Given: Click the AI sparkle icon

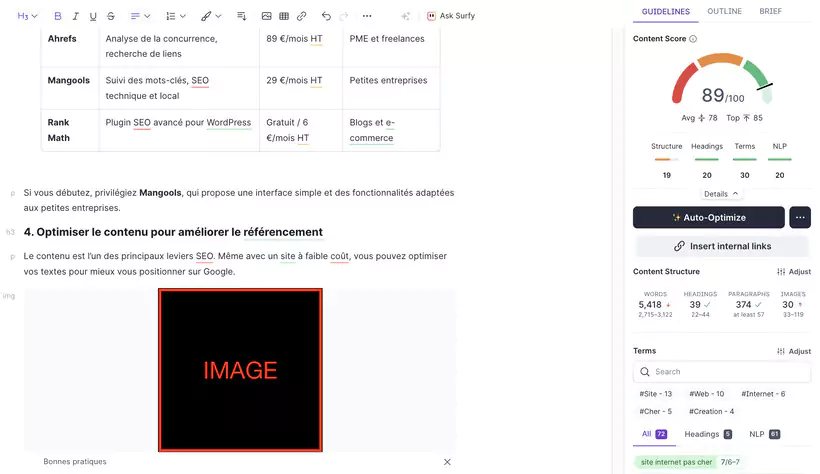Looking at the screenshot, I should click(405, 16).
